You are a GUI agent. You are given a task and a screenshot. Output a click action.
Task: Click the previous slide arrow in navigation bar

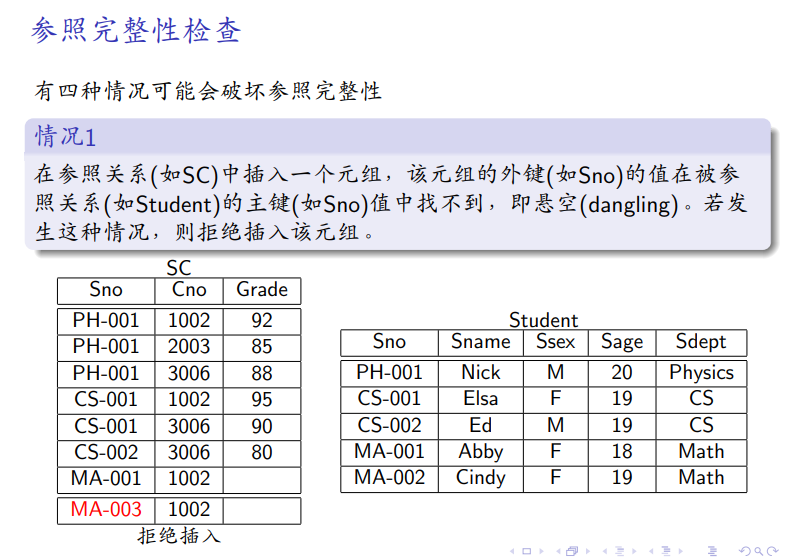[x=513, y=550]
